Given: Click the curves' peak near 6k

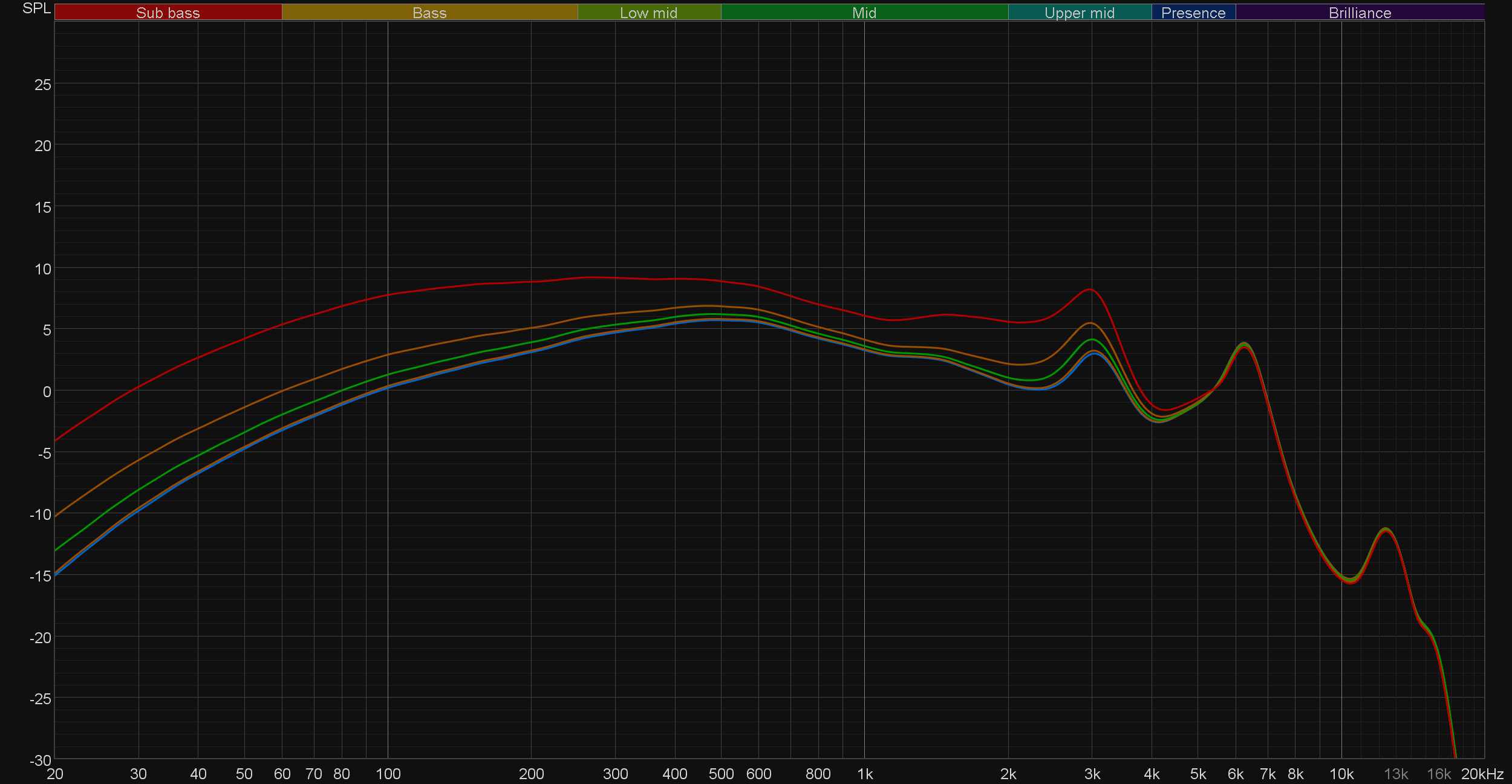Looking at the screenshot, I should pyautogui.click(x=1243, y=345).
